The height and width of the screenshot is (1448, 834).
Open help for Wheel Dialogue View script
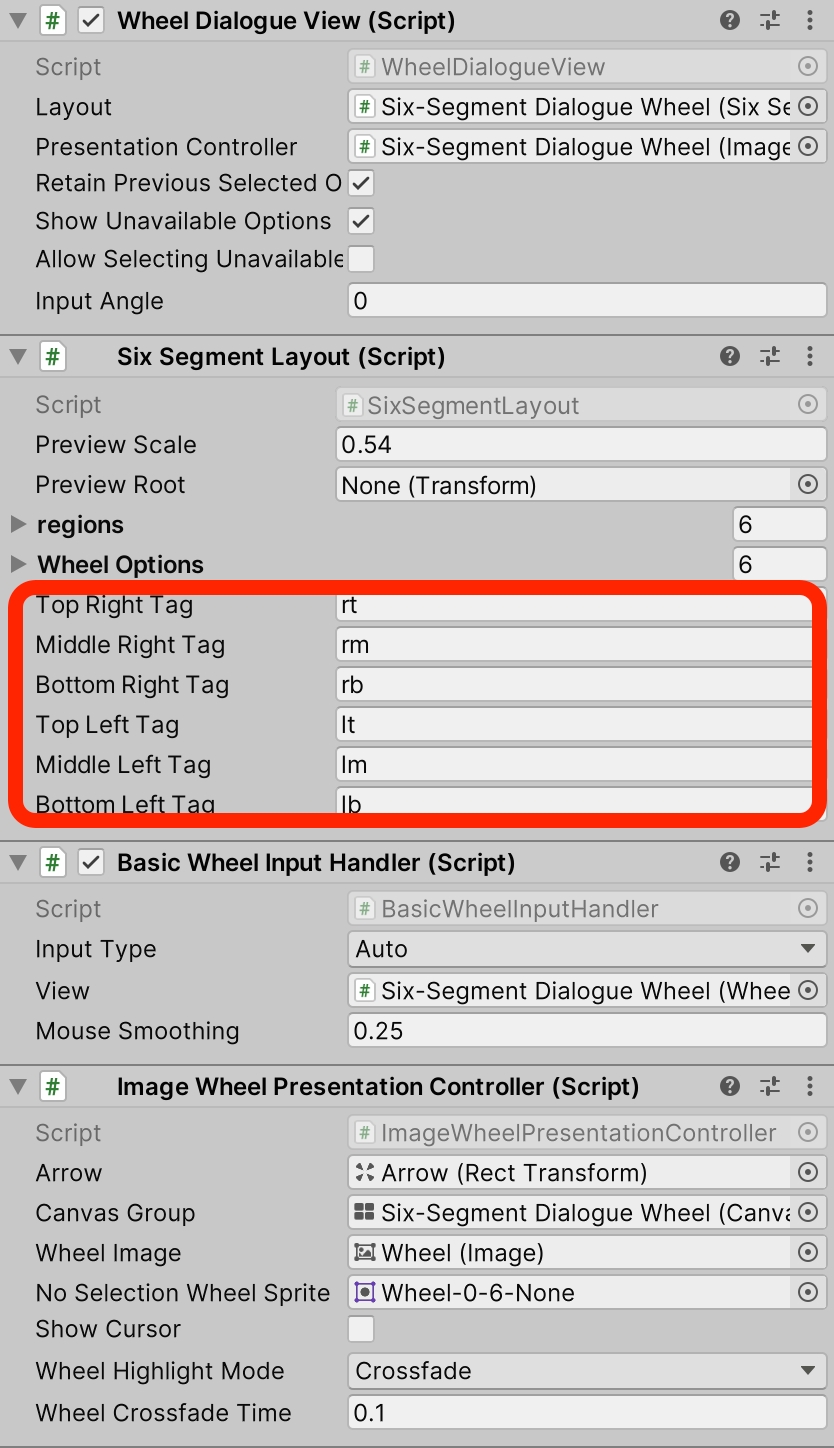click(x=730, y=20)
